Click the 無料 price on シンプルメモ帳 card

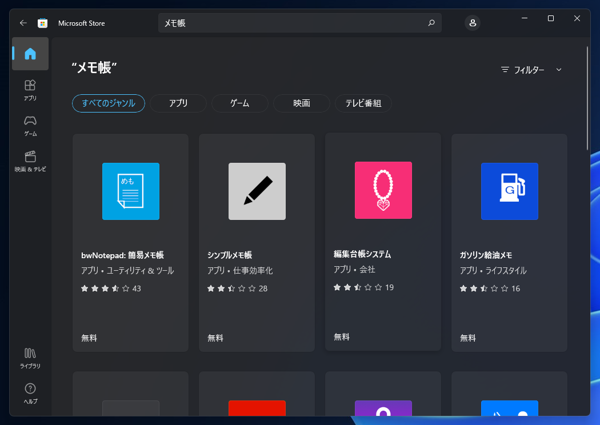[215, 338]
